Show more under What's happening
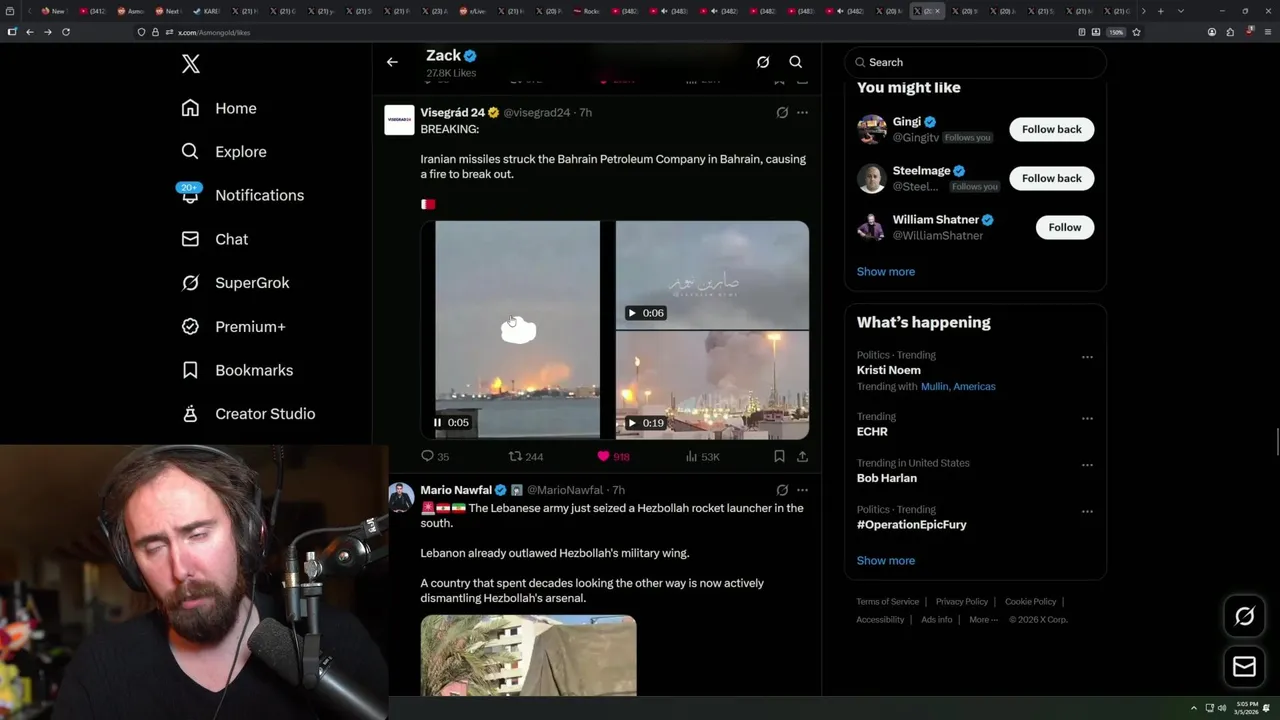 click(x=886, y=561)
